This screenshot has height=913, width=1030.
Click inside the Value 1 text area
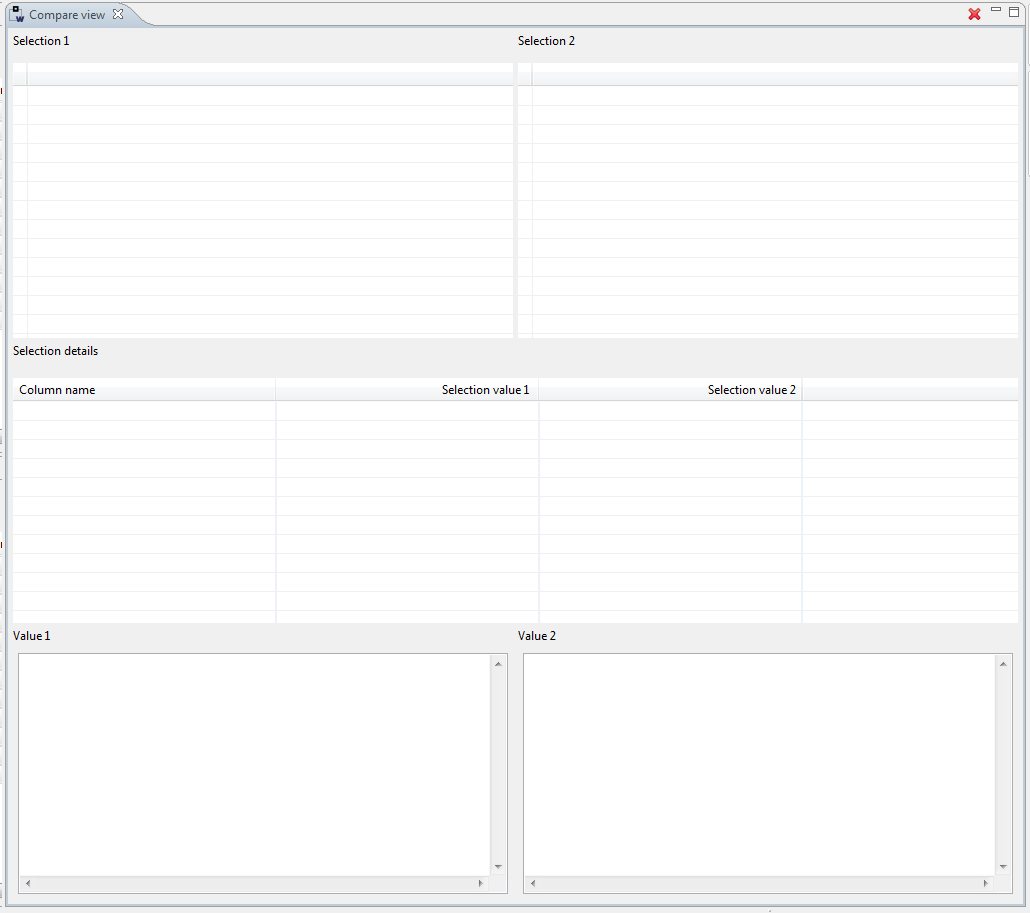tap(255, 765)
